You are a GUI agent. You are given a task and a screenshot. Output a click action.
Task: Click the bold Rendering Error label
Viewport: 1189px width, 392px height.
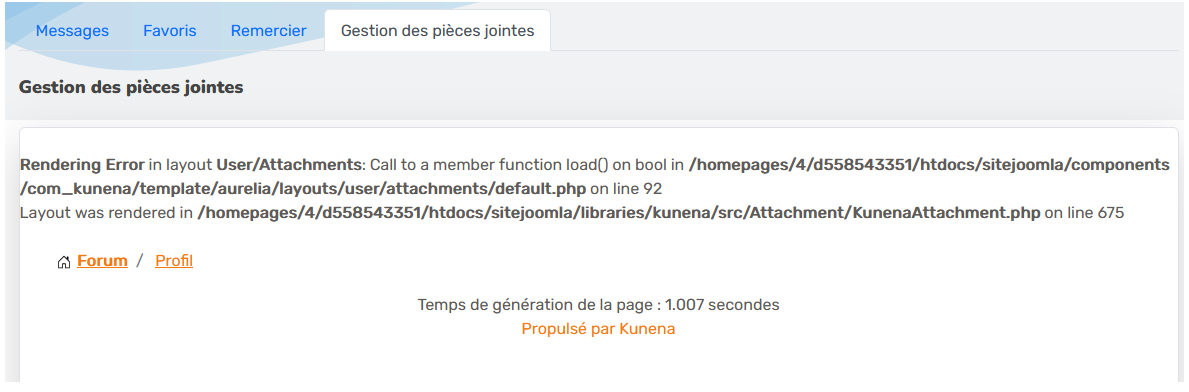[82, 165]
